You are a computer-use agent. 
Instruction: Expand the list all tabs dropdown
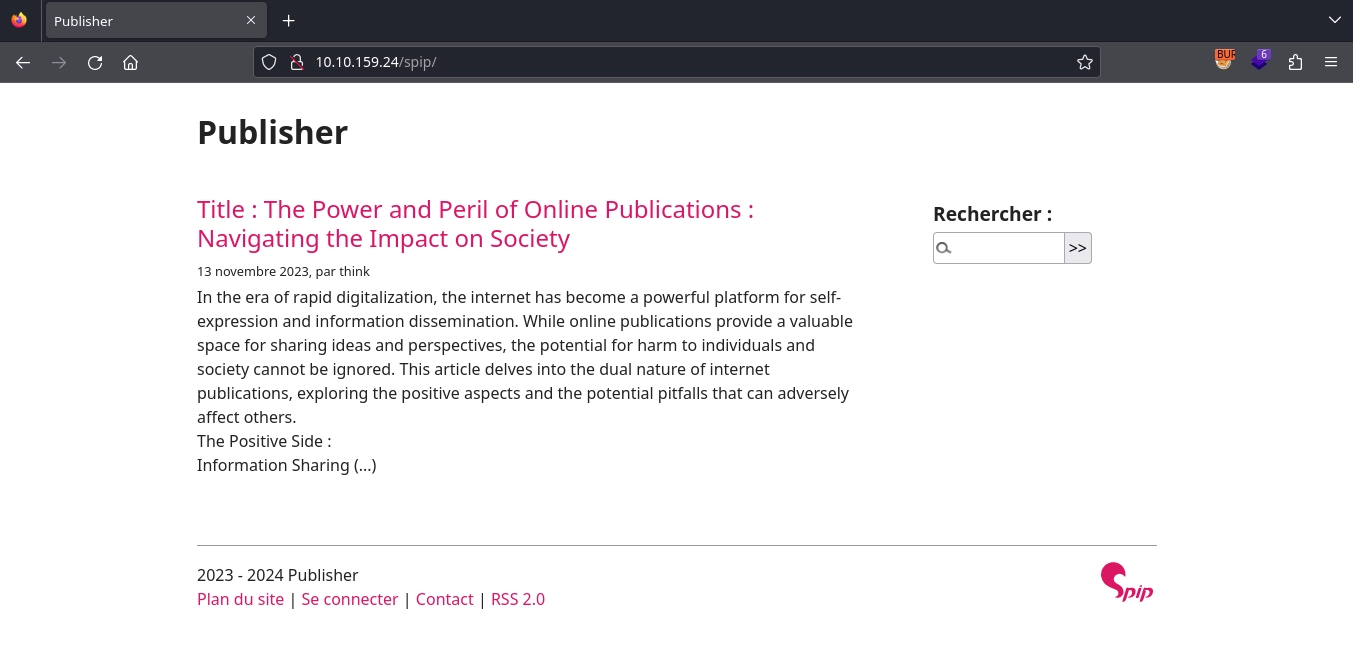tap(1334, 20)
